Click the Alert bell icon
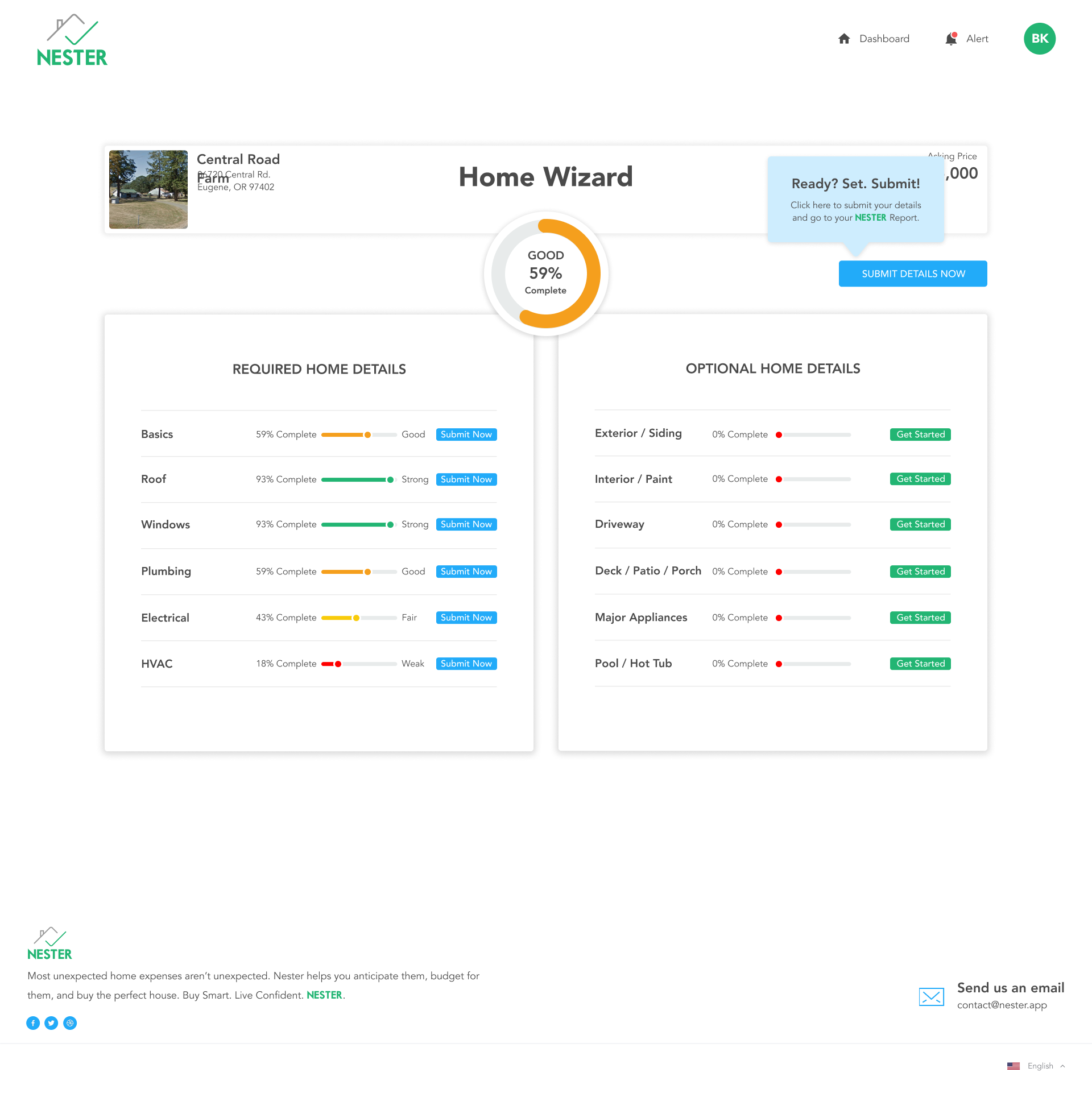The height and width of the screenshot is (1093, 1092). pyautogui.click(x=951, y=39)
